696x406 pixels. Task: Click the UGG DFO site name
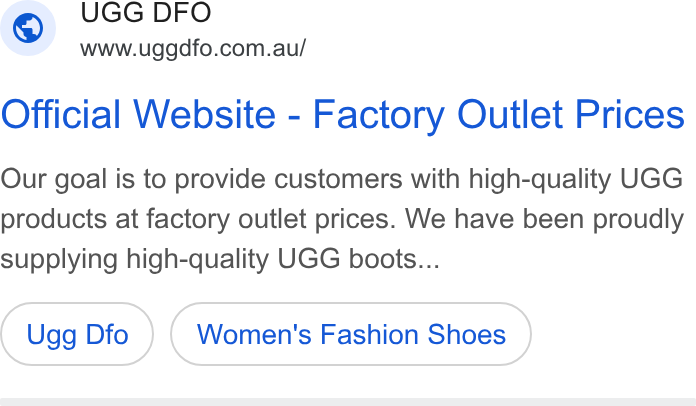(146, 12)
